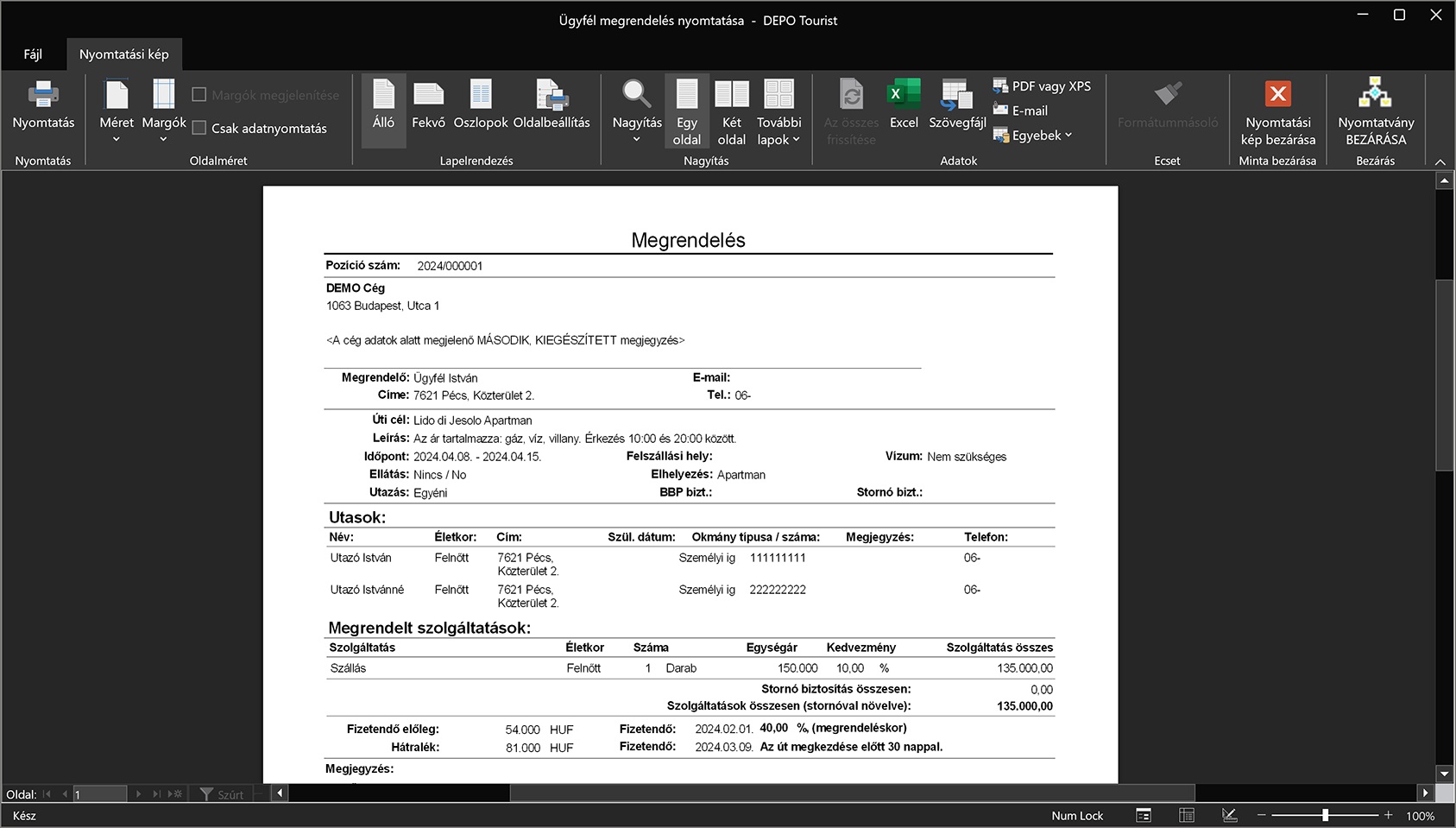Switch to Nyomtatási kép tab
Image resolution: width=1456 pixels, height=828 pixels.
(124, 54)
